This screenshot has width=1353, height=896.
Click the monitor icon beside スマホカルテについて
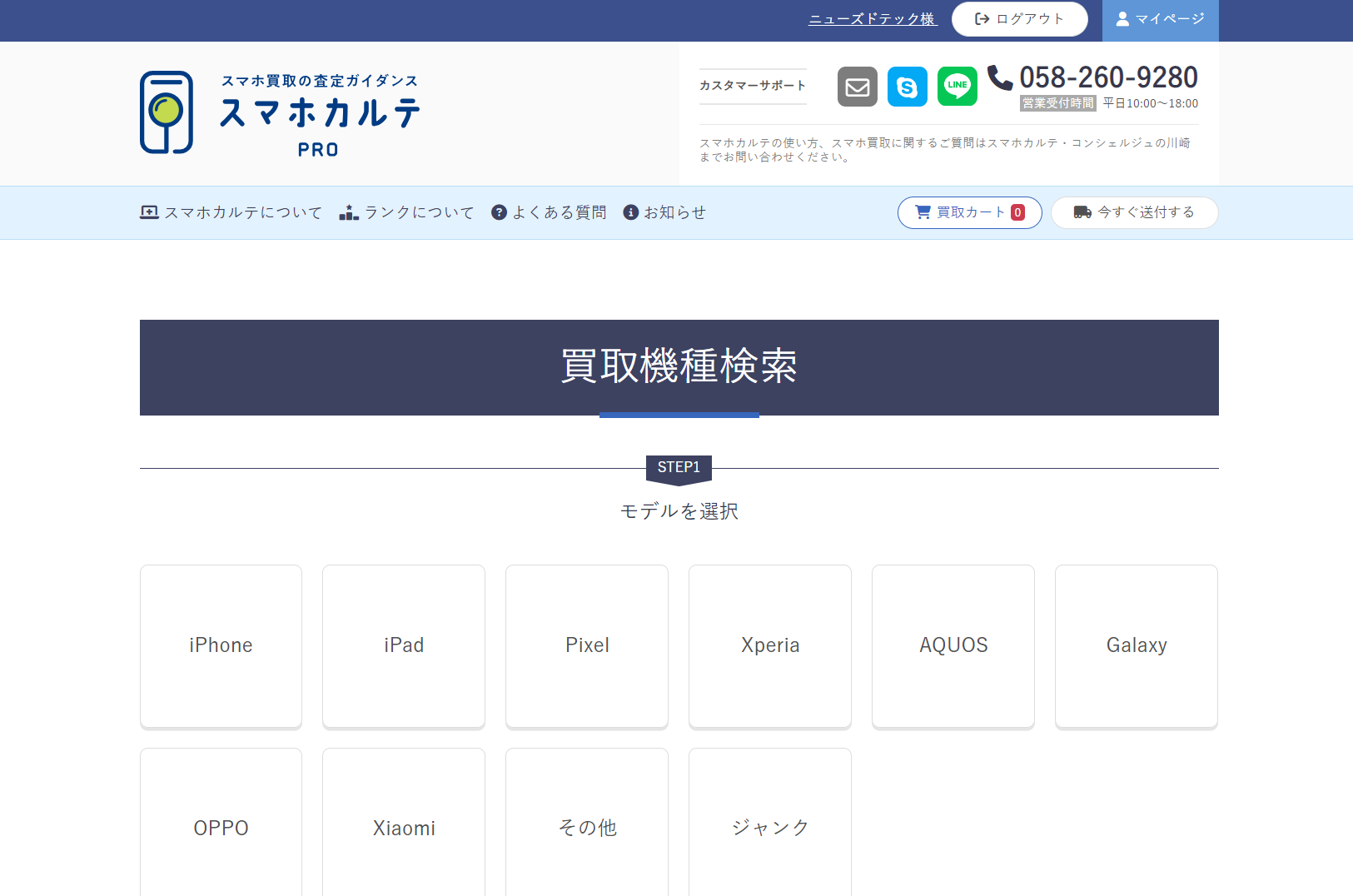(149, 212)
